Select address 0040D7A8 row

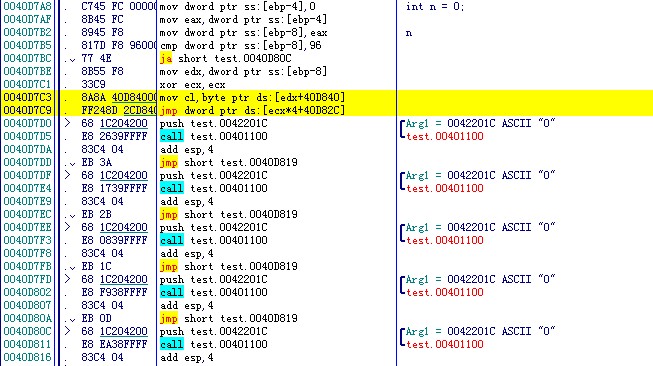point(27,7)
